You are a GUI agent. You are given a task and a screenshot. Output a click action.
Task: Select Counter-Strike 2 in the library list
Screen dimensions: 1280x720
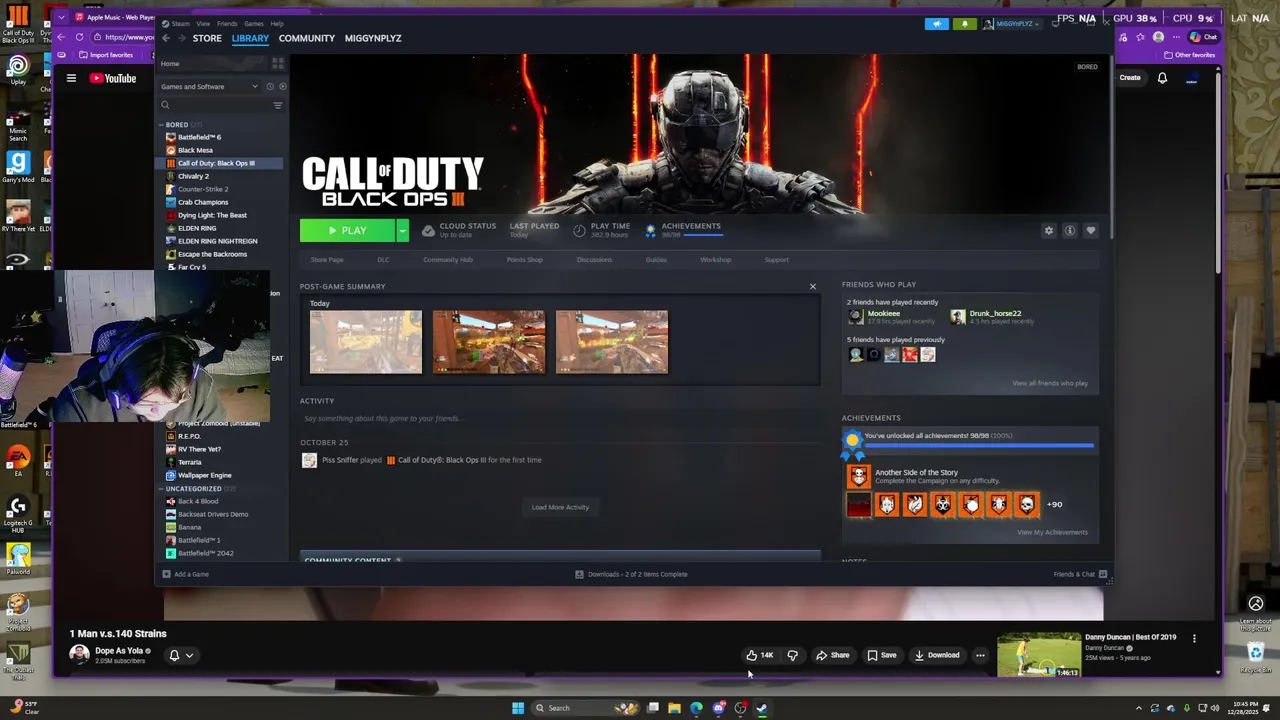[203, 189]
